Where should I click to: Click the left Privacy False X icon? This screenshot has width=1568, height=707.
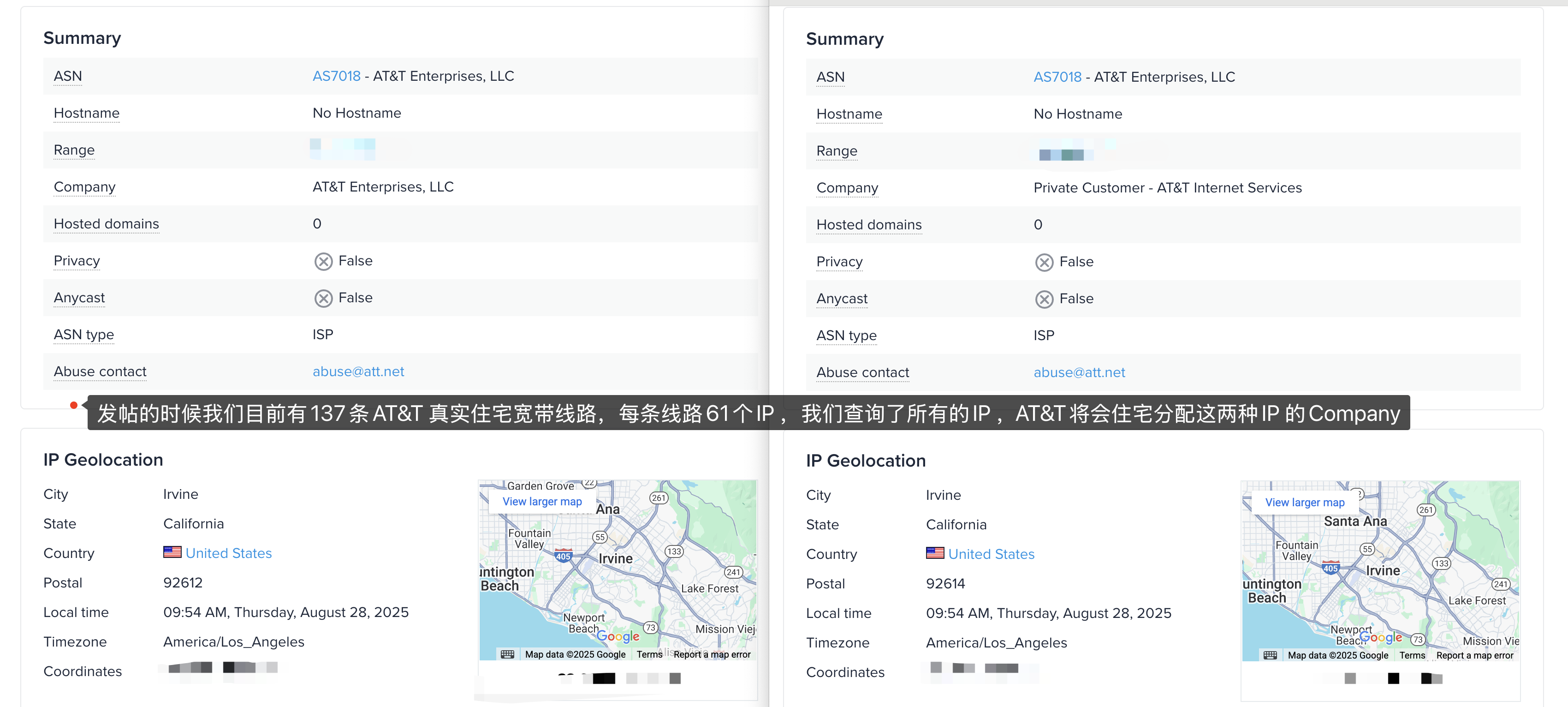(x=323, y=261)
